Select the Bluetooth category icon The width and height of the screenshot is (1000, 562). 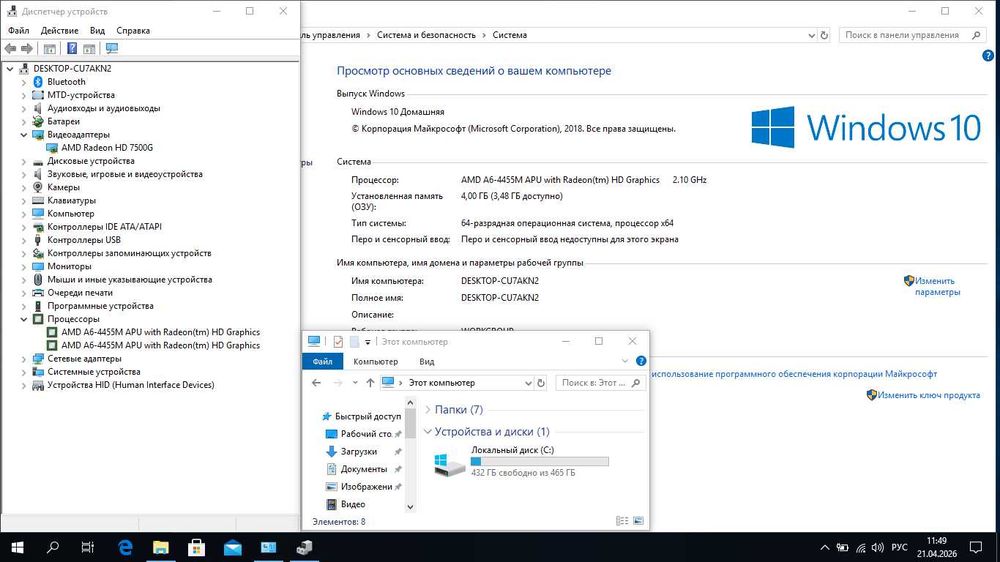click(x=38, y=82)
